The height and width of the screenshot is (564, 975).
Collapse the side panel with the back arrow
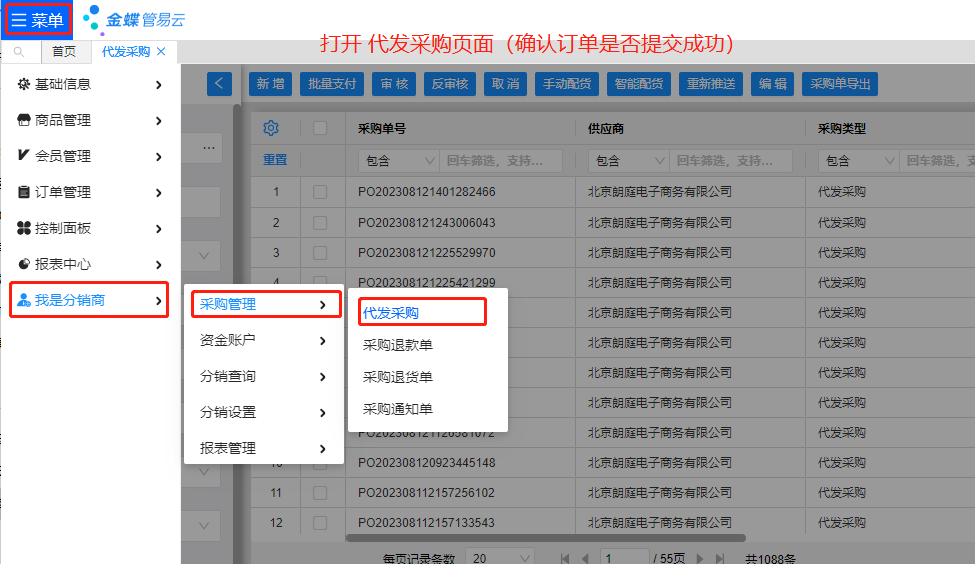[219, 84]
